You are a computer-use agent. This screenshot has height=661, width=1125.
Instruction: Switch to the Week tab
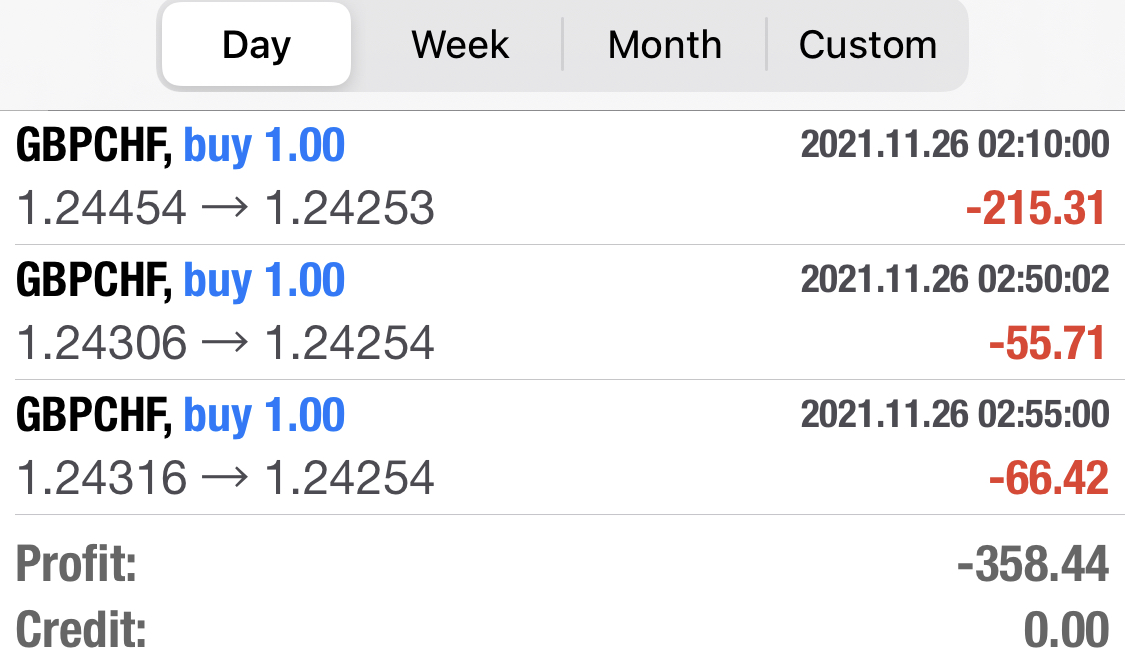pyautogui.click(x=460, y=45)
